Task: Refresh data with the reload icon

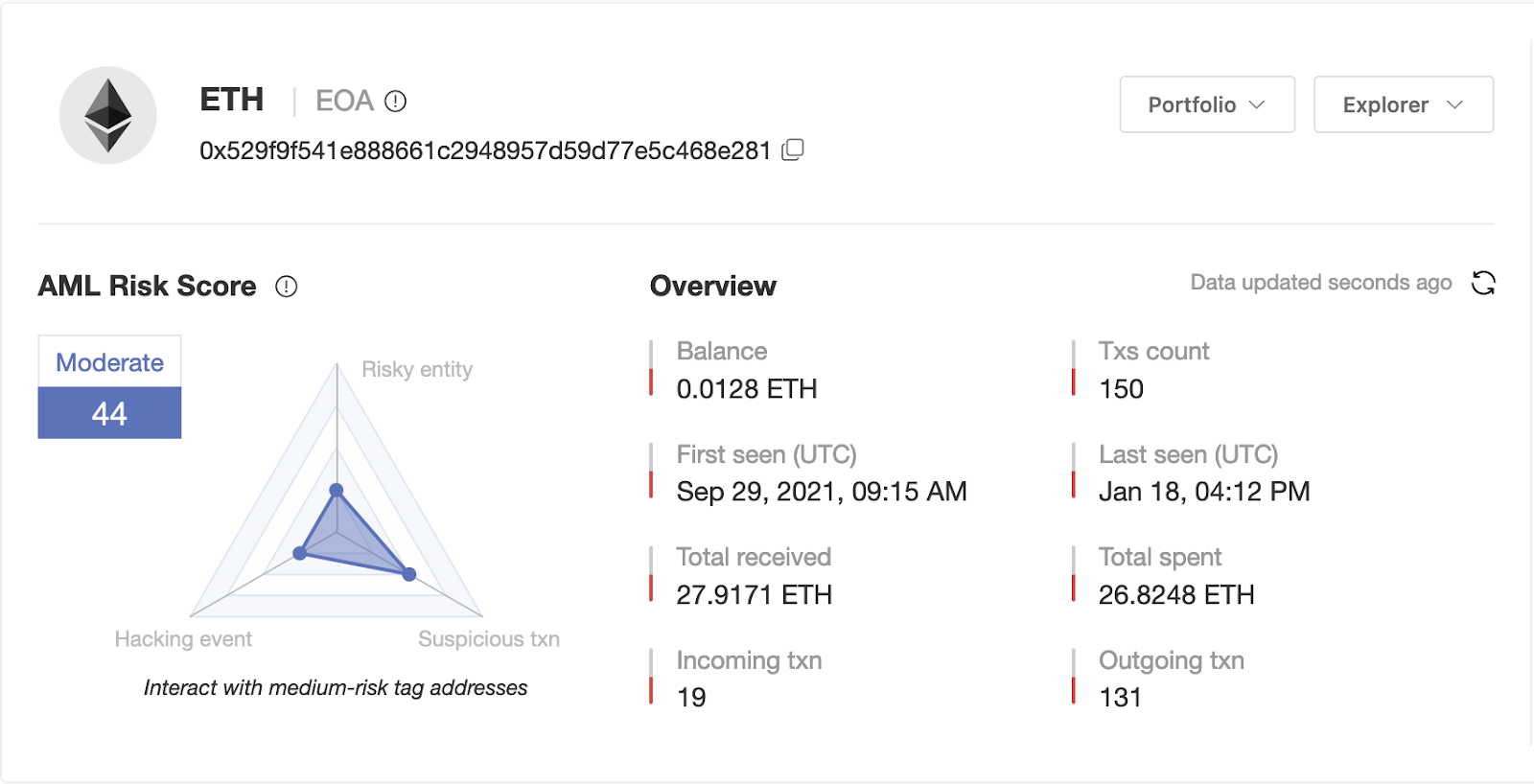Action: [1483, 283]
